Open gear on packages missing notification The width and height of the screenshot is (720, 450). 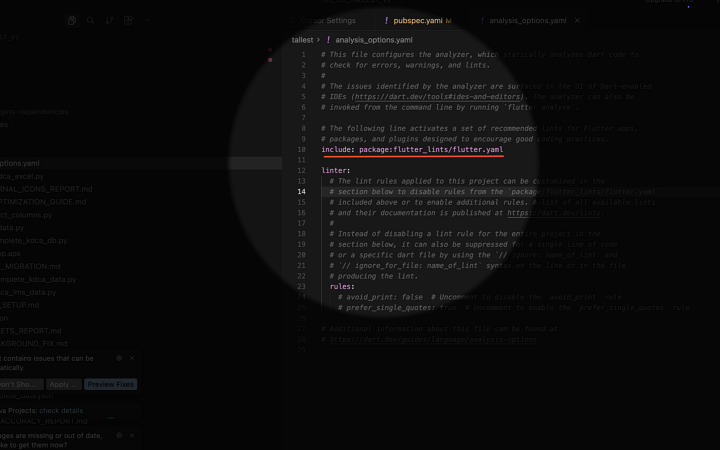(119, 436)
